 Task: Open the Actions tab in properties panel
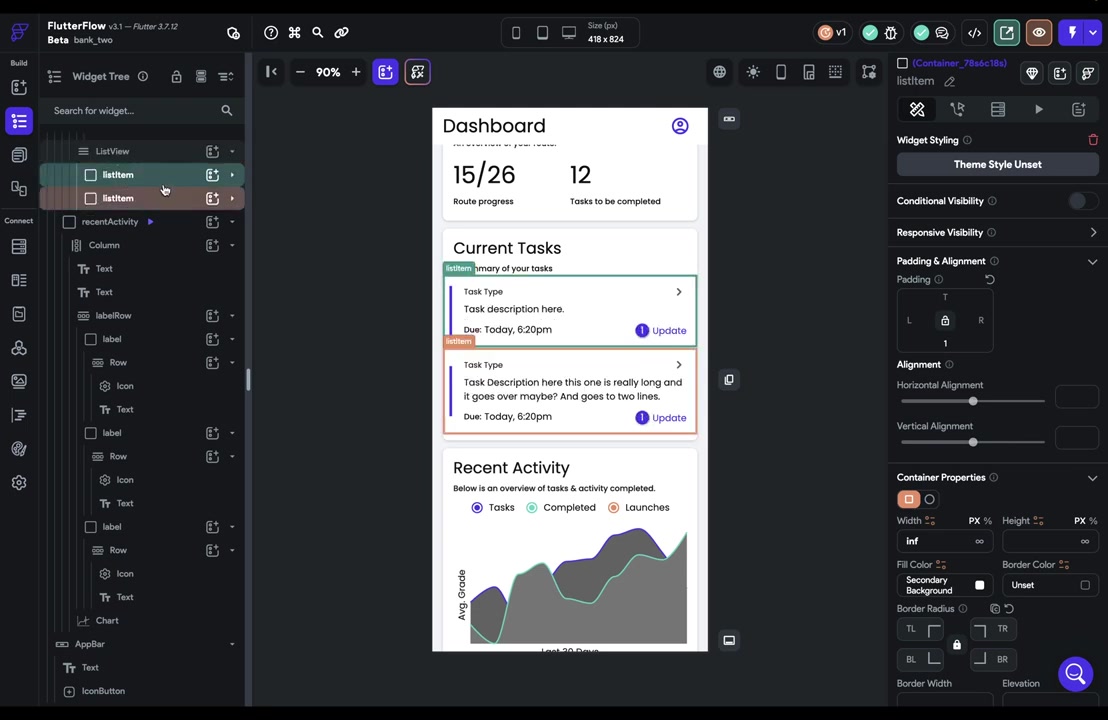(957, 110)
